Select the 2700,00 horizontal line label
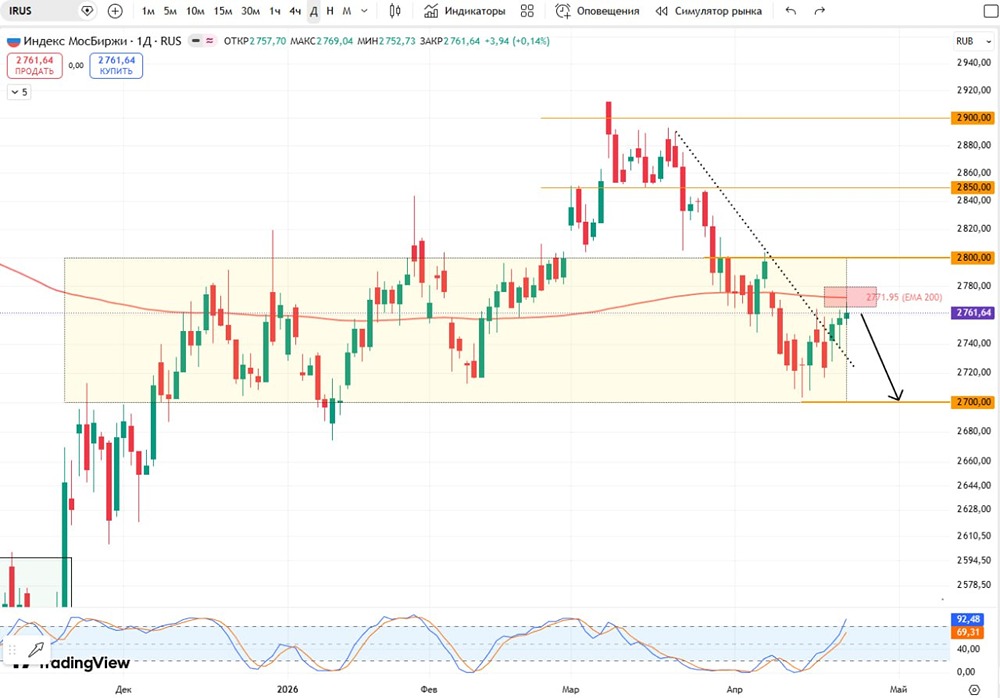 pos(972,402)
